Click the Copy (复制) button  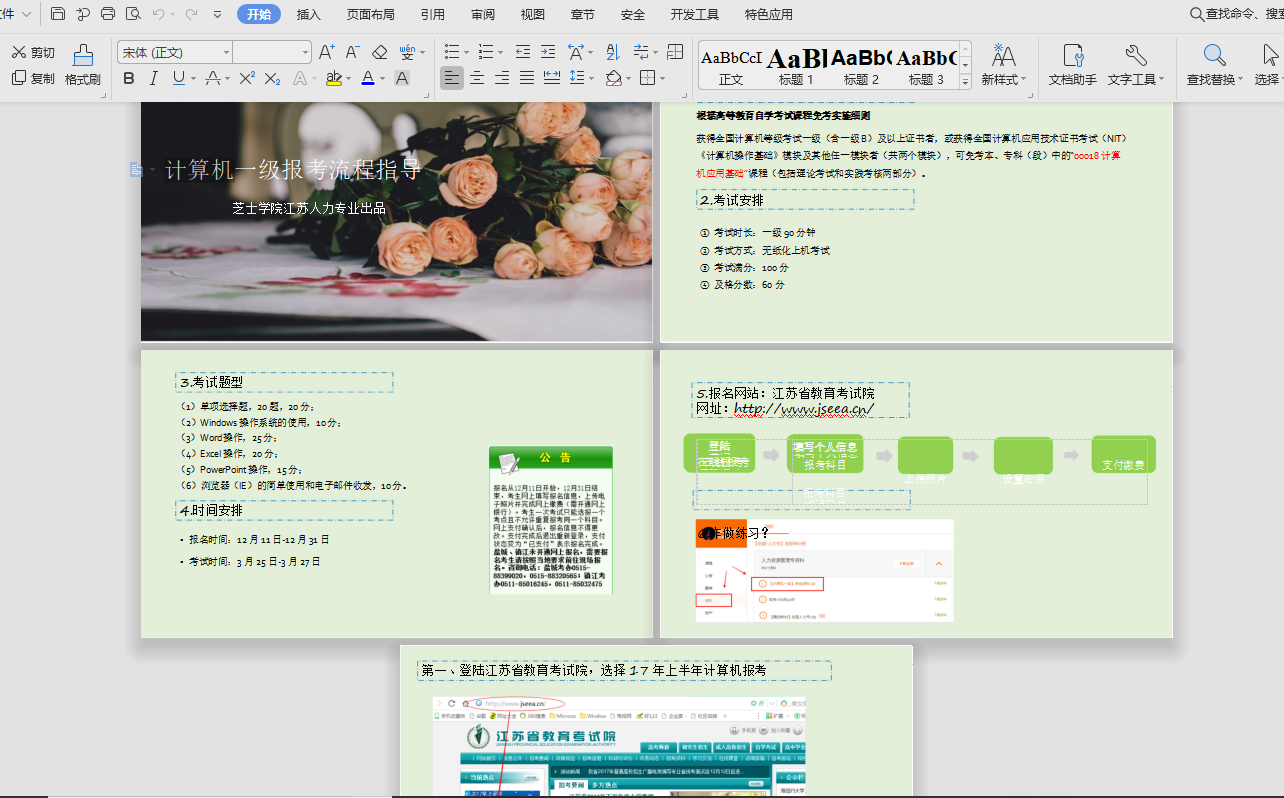(33, 78)
